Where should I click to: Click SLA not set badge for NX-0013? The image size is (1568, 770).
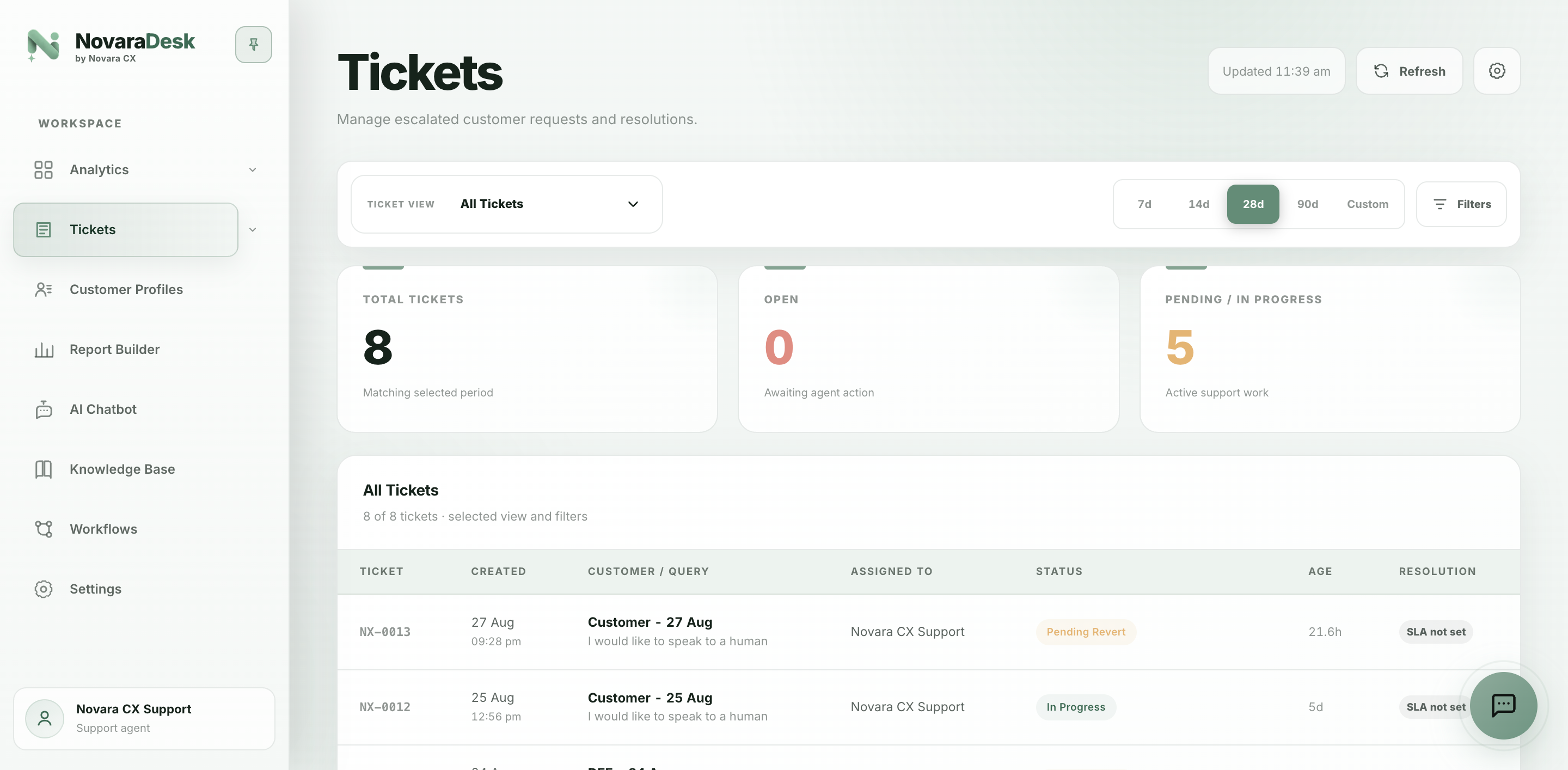(1435, 632)
